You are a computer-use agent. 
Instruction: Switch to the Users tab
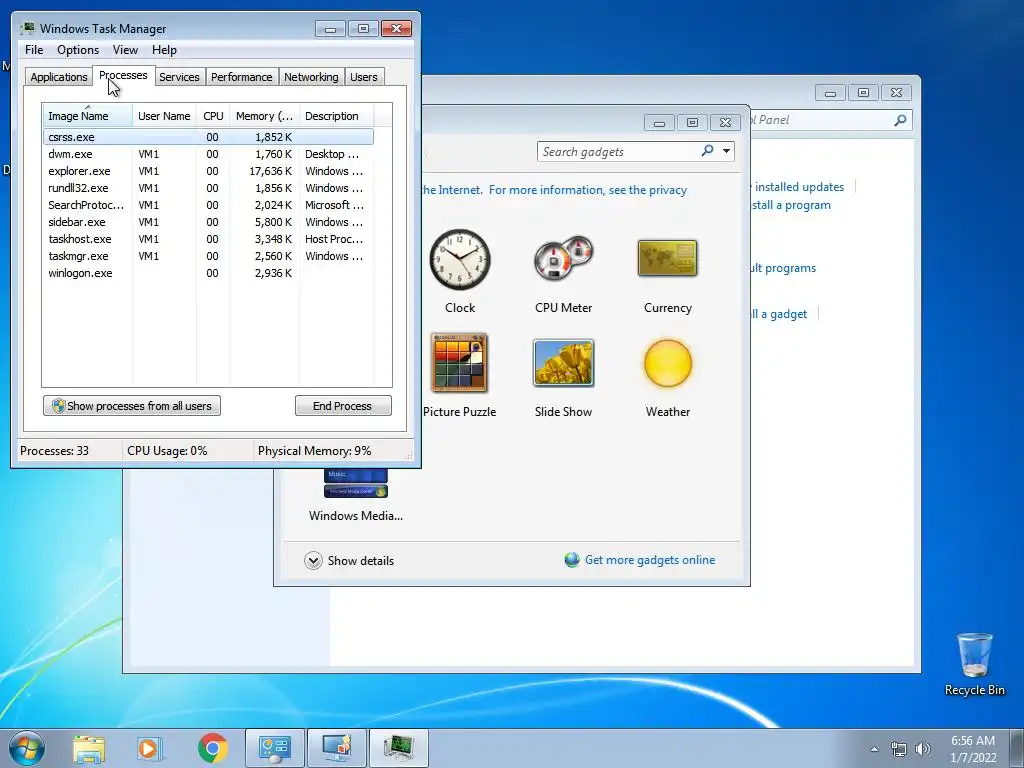pyautogui.click(x=364, y=77)
